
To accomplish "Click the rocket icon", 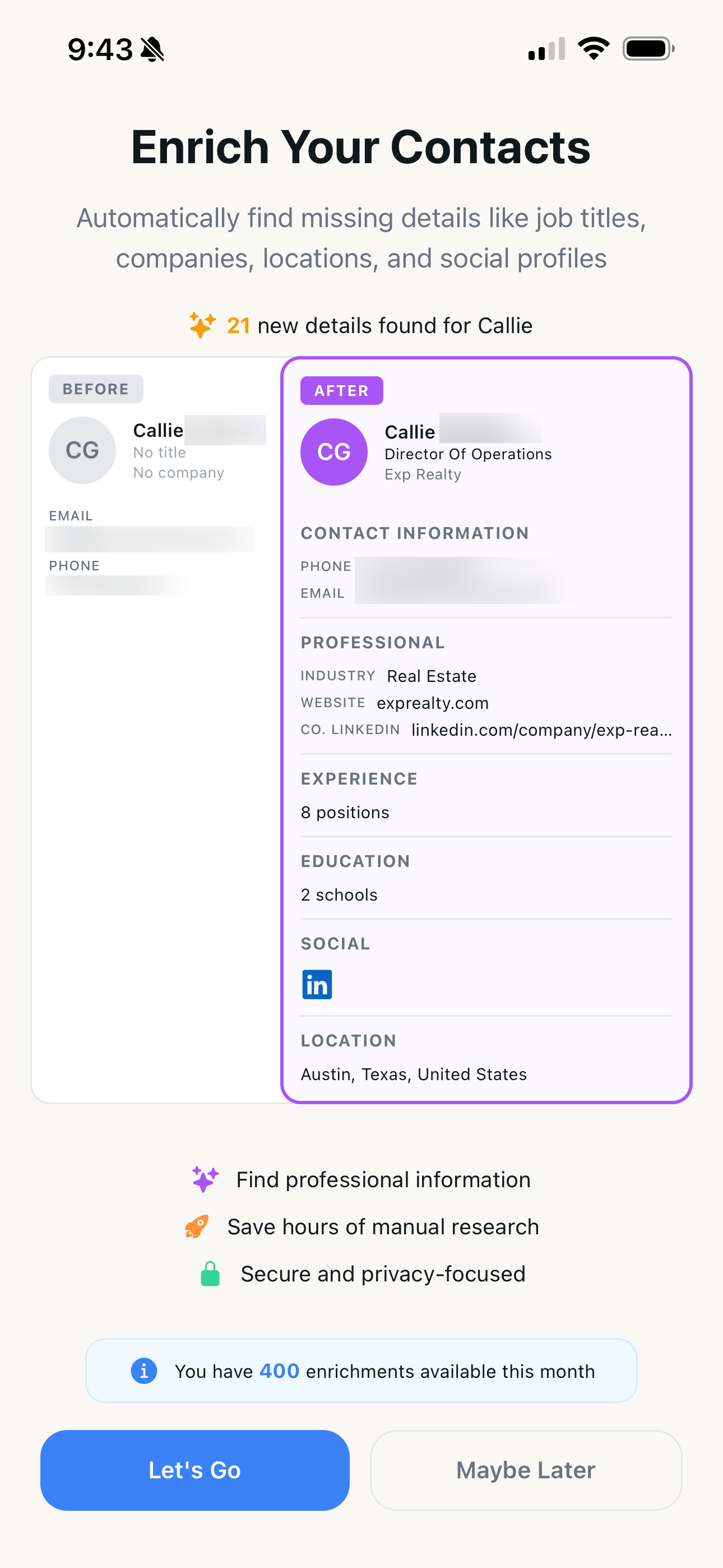I will point(197,1226).
